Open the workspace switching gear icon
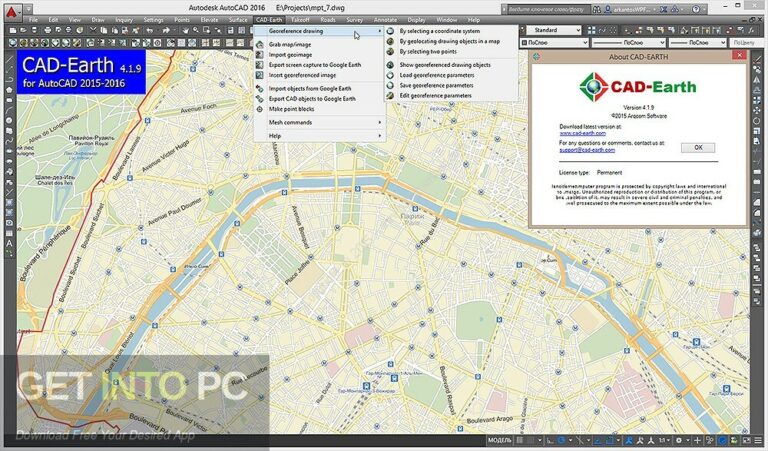The height and width of the screenshot is (451, 768). point(679,440)
